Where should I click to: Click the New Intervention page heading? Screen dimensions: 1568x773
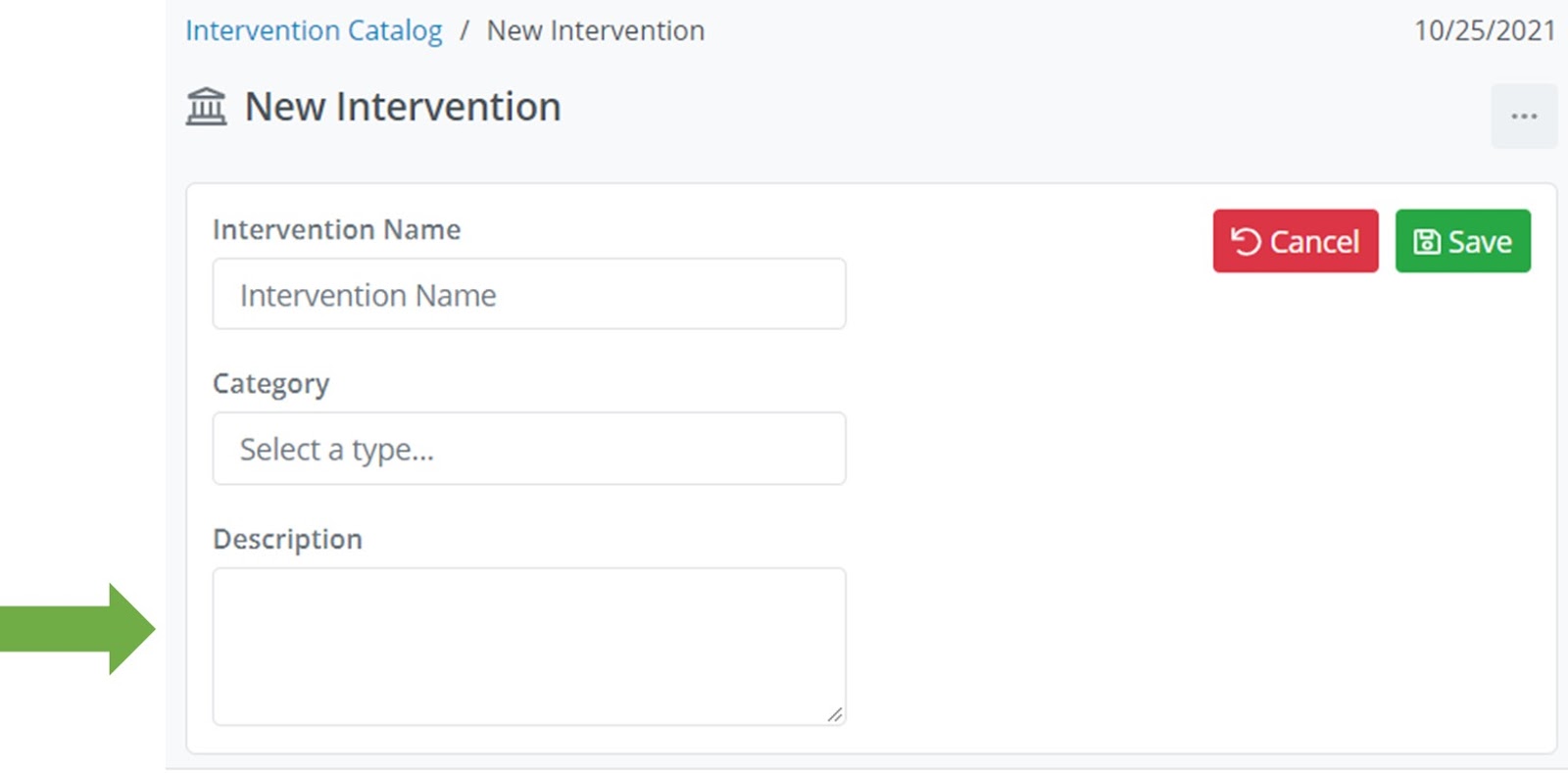403,107
